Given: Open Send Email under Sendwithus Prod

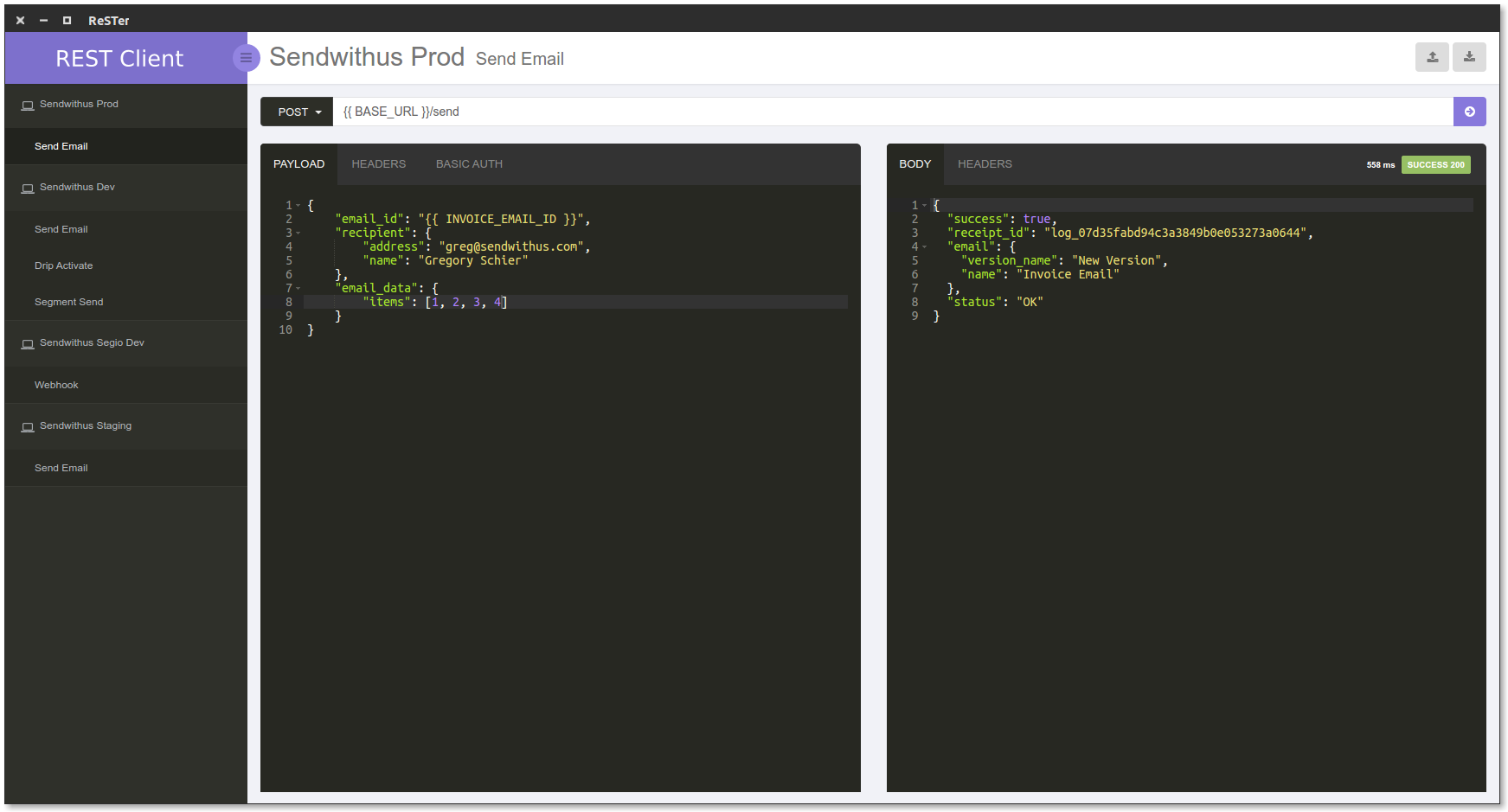Looking at the screenshot, I should [x=126, y=146].
